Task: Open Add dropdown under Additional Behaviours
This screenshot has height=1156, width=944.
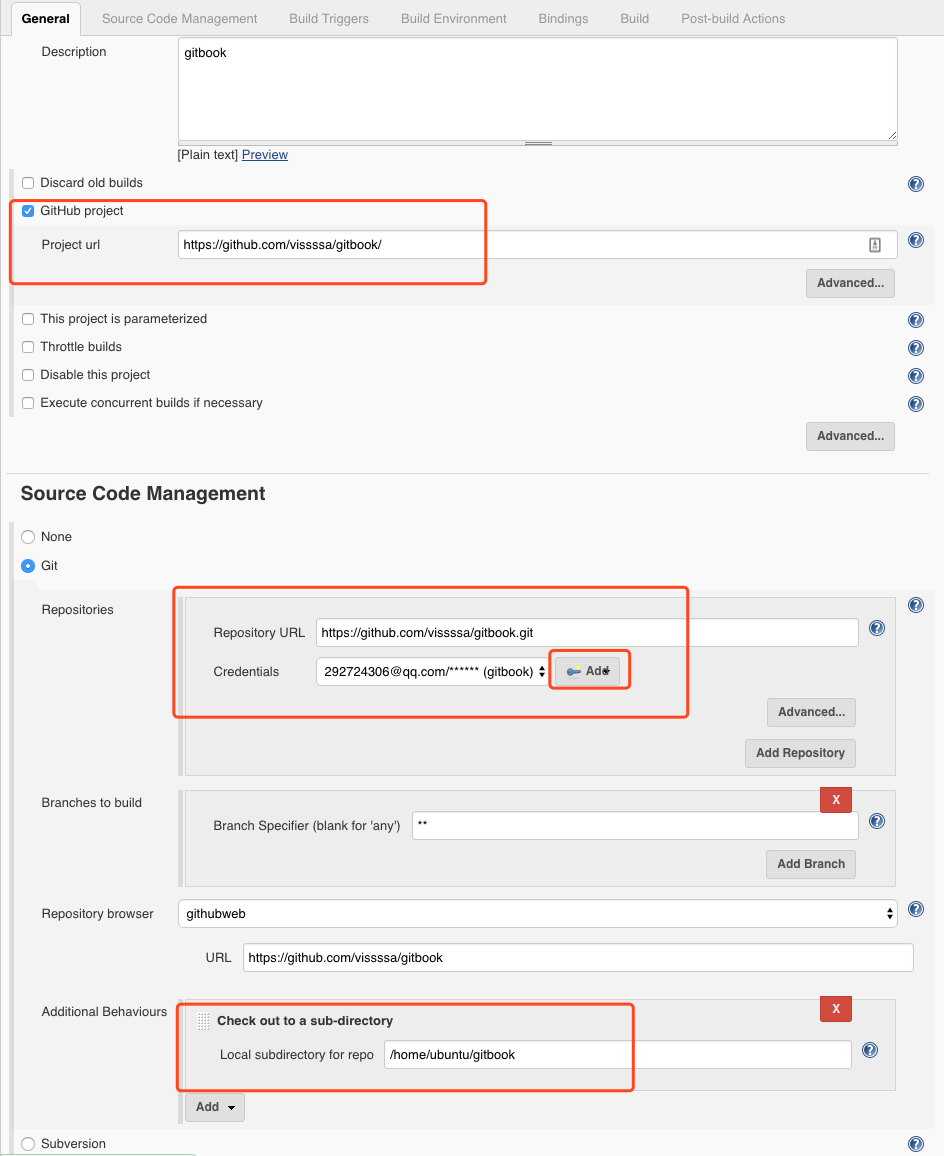Action: [215, 1107]
